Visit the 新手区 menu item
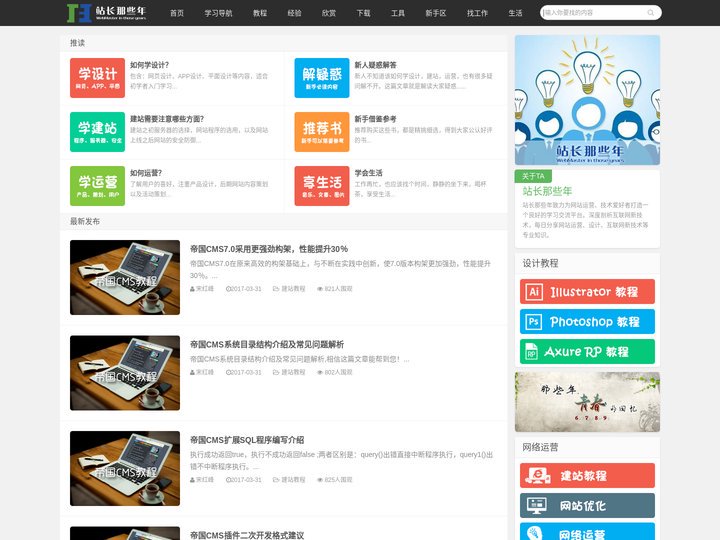The image size is (720, 540). [x=436, y=13]
